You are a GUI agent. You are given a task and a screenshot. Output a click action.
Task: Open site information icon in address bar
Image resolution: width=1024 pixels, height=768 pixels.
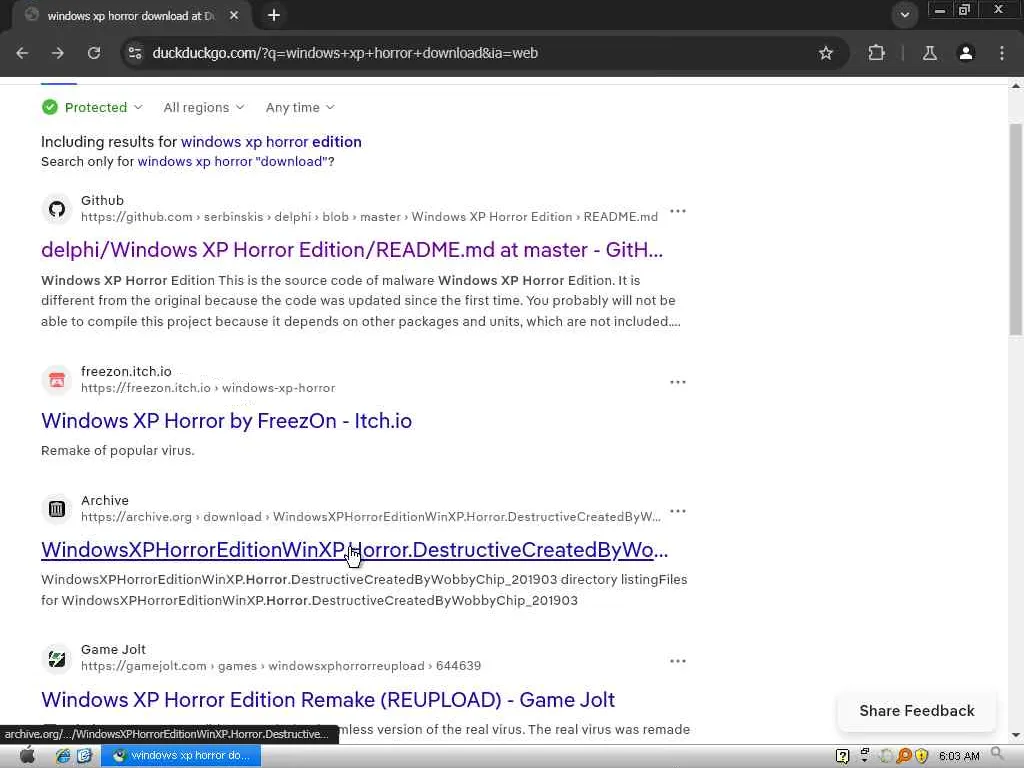135,53
